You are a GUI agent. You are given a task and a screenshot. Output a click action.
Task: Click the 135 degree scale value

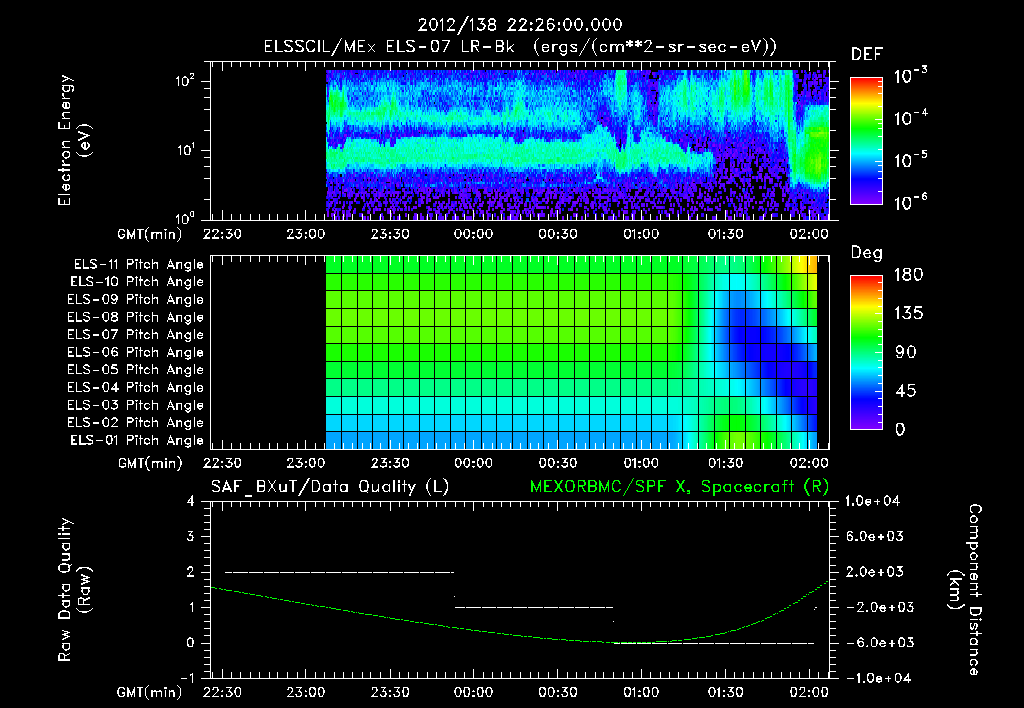pyautogui.click(x=908, y=314)
